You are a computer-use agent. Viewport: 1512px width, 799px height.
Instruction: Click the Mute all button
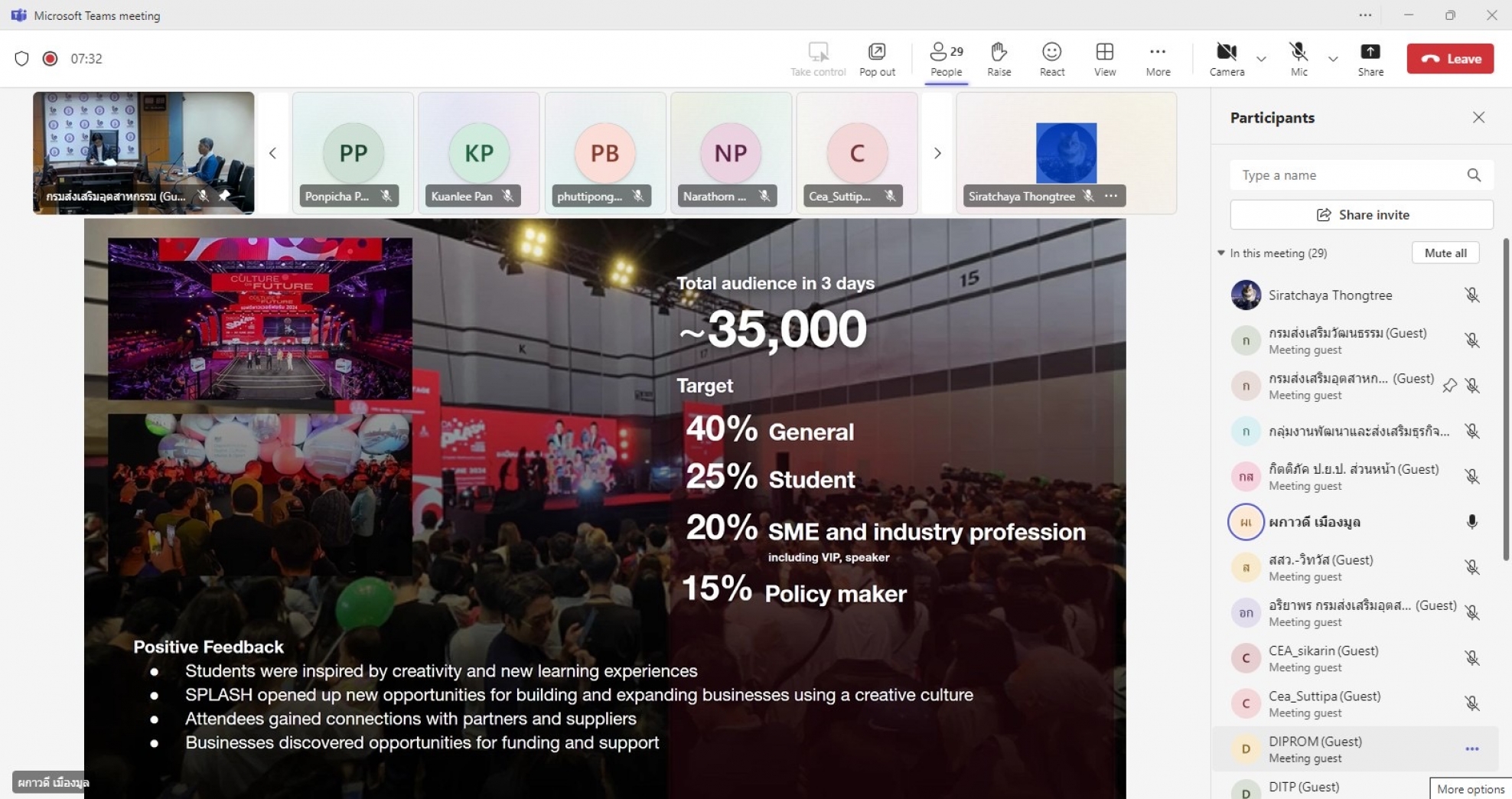click(x=1445, y=253)
